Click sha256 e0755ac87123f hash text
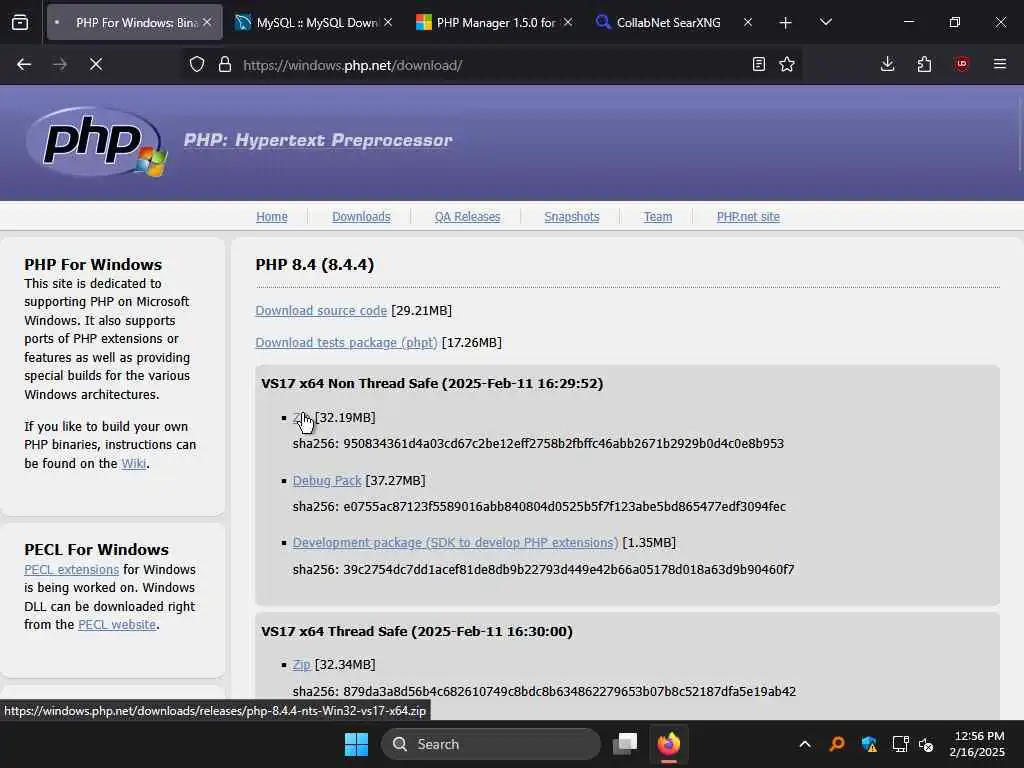1024x768 pixels. point(539,507)
